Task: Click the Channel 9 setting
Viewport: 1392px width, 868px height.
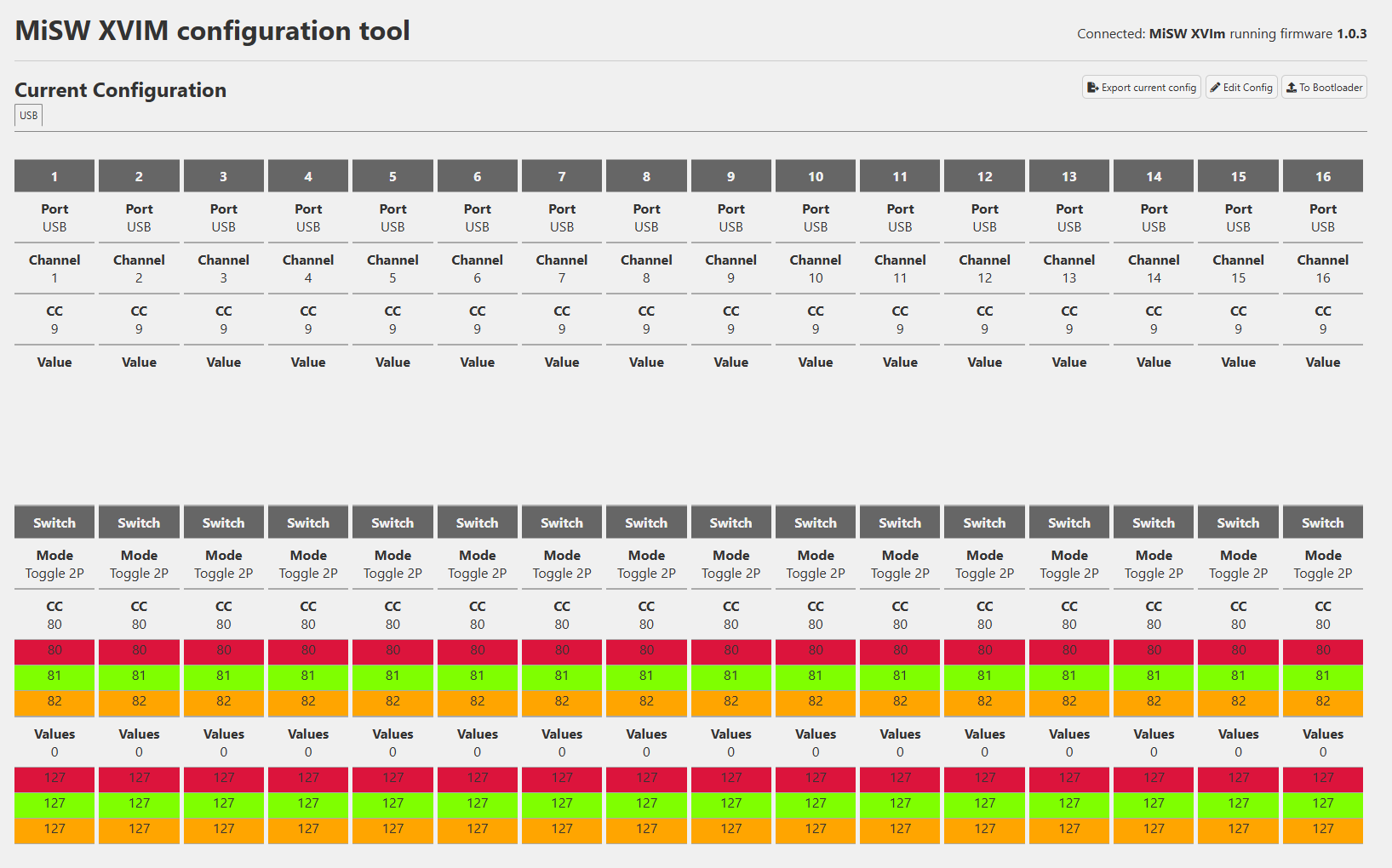Action: click(x=731, y=269)
